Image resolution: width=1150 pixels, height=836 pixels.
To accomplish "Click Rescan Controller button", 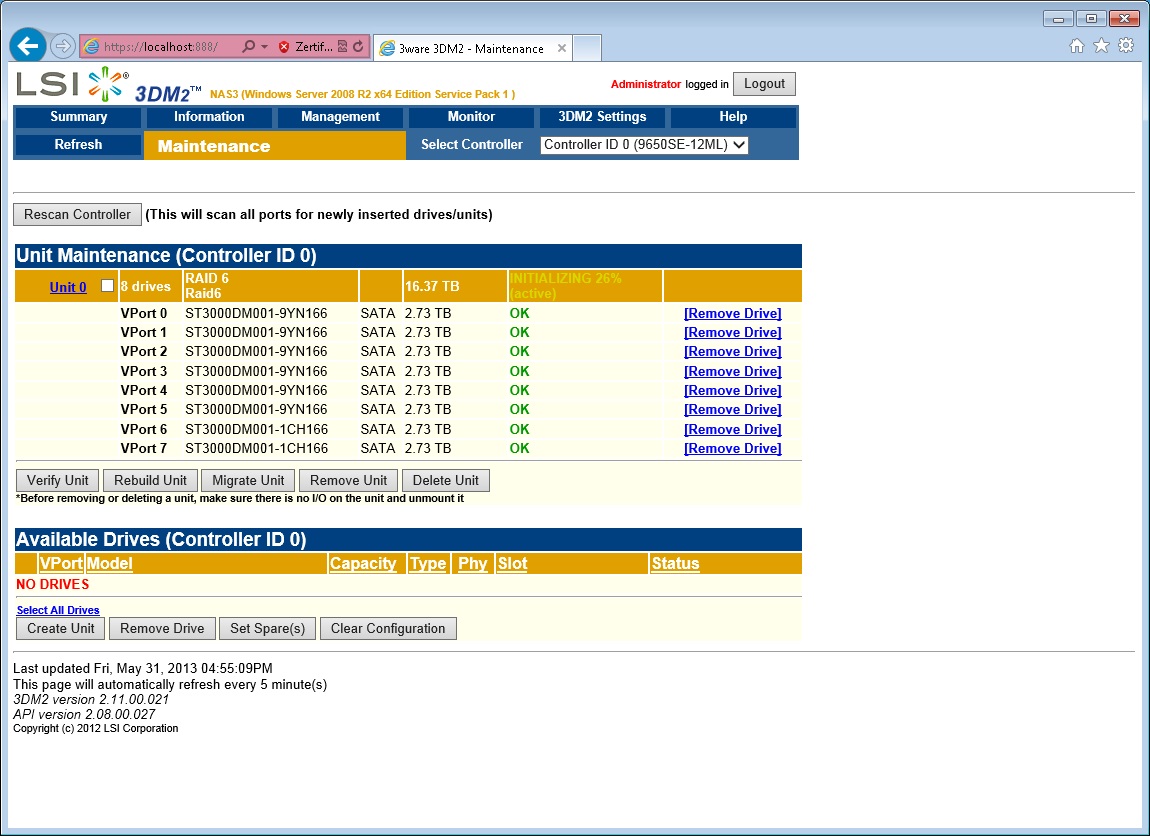I will pos(77,214).
